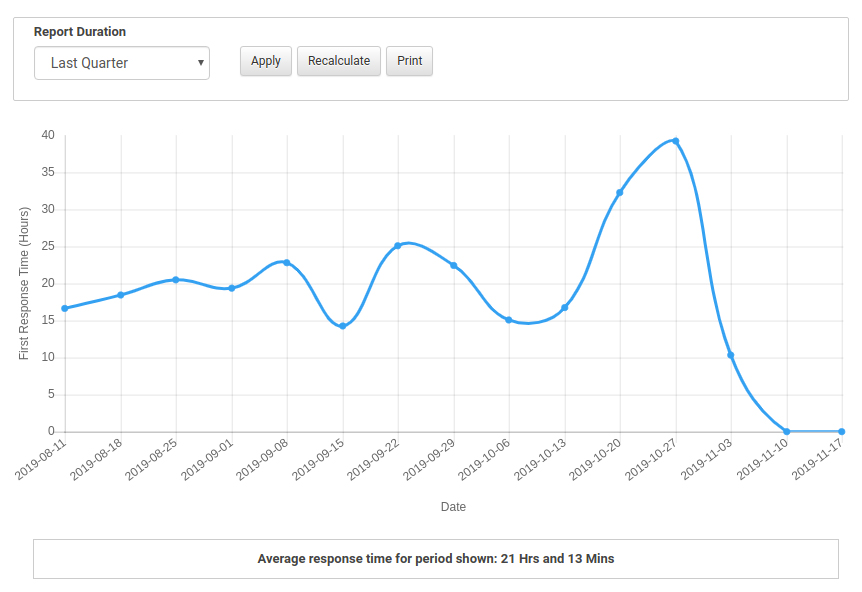Click the Print button

[x=409, y=61]
